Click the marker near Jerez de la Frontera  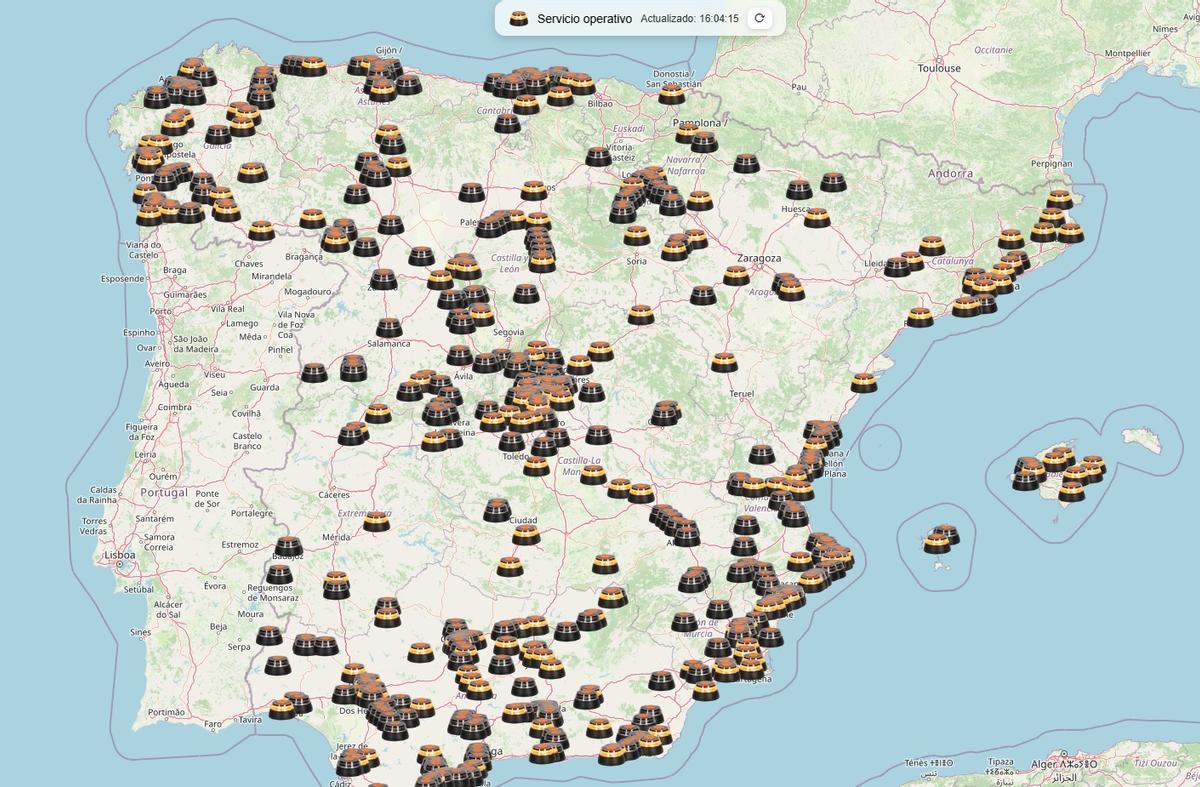tap(351, 763)
